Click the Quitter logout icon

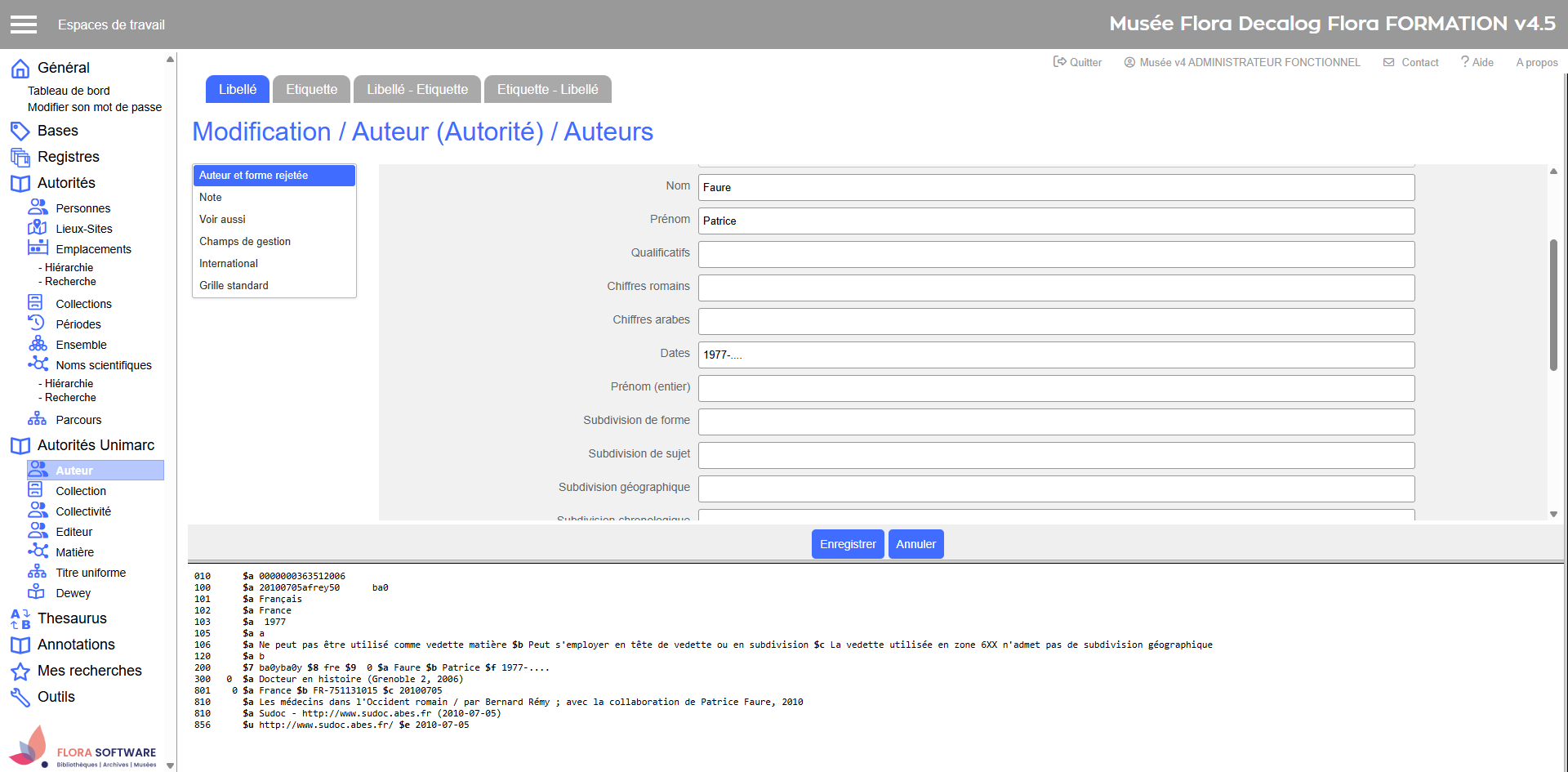(1059, 62)
